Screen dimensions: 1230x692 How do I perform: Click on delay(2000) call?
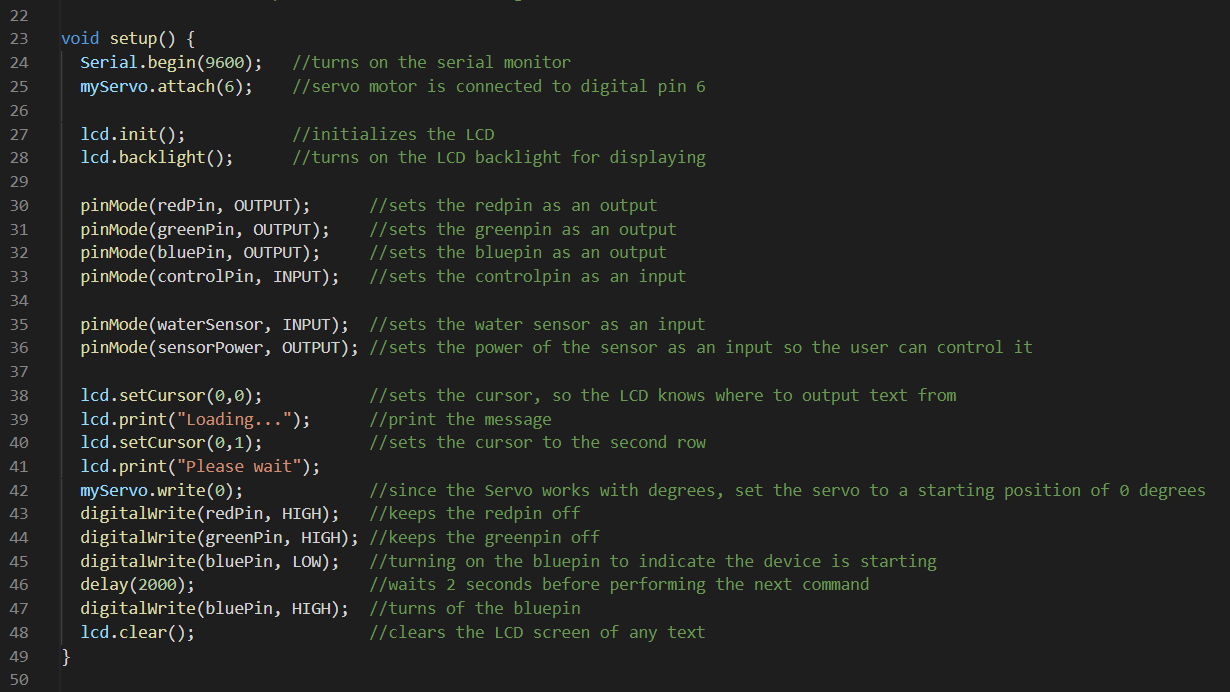(137, 584)
